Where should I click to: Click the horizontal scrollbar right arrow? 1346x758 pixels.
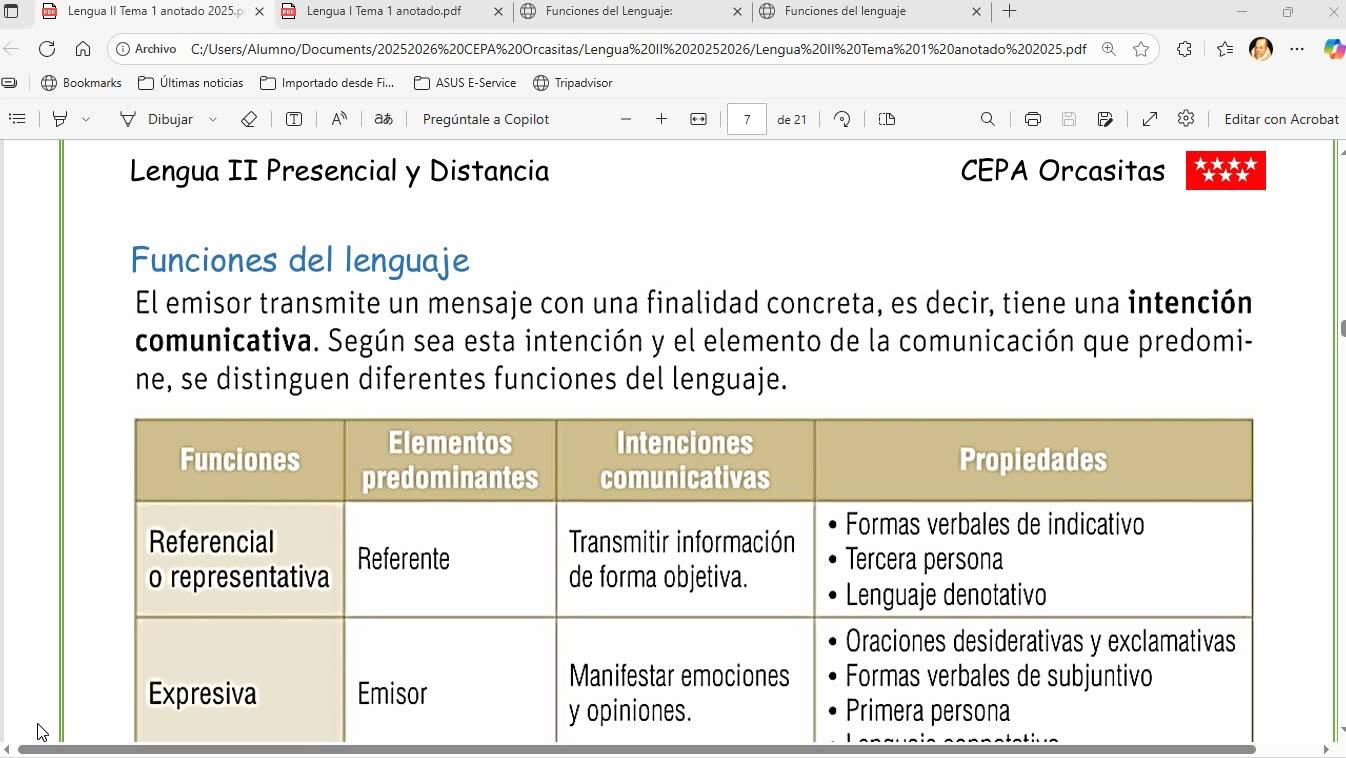point(1326,749)
